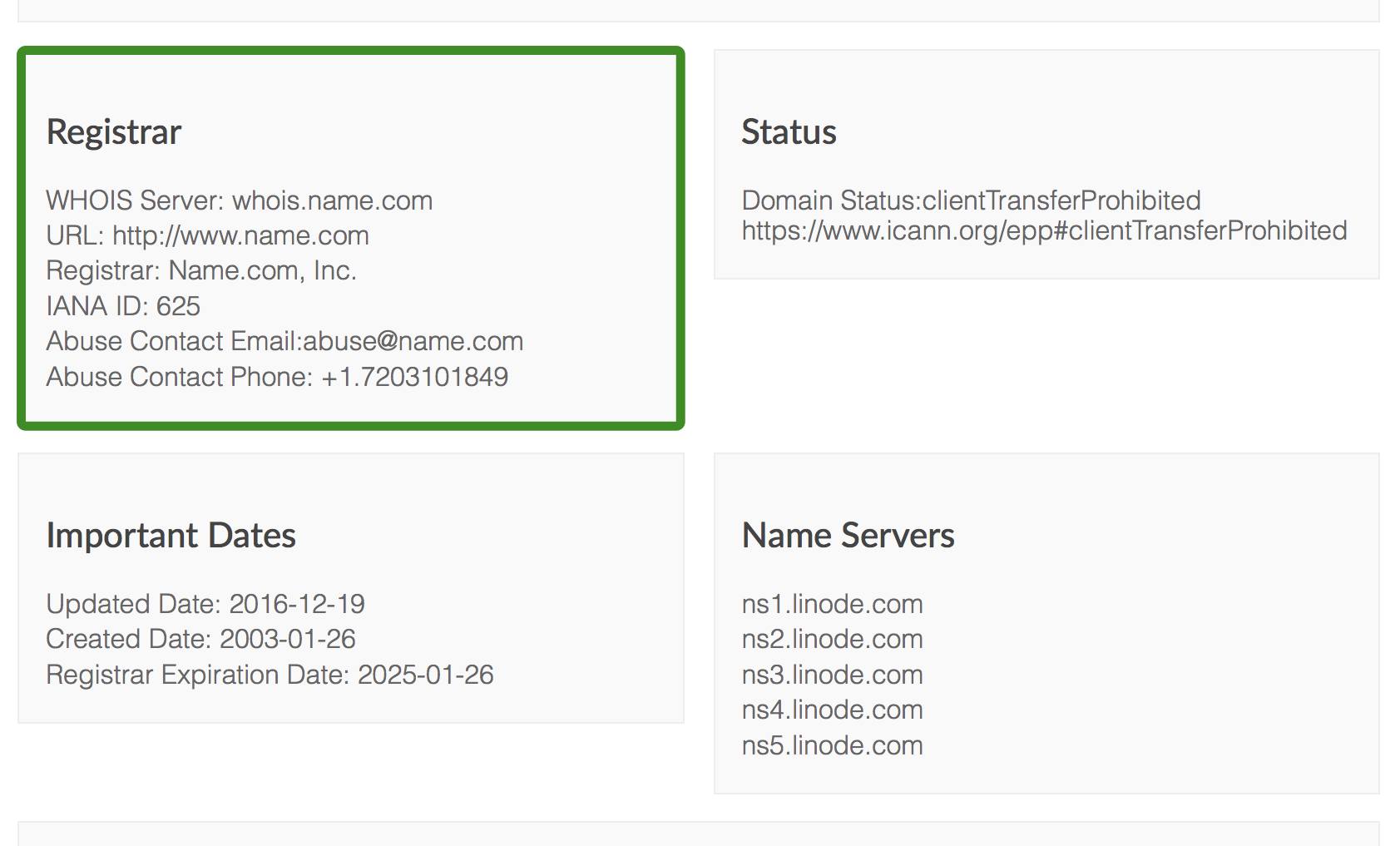
Task: Click the ns3.linode.com name server
Action: click(x=832, y=675)
